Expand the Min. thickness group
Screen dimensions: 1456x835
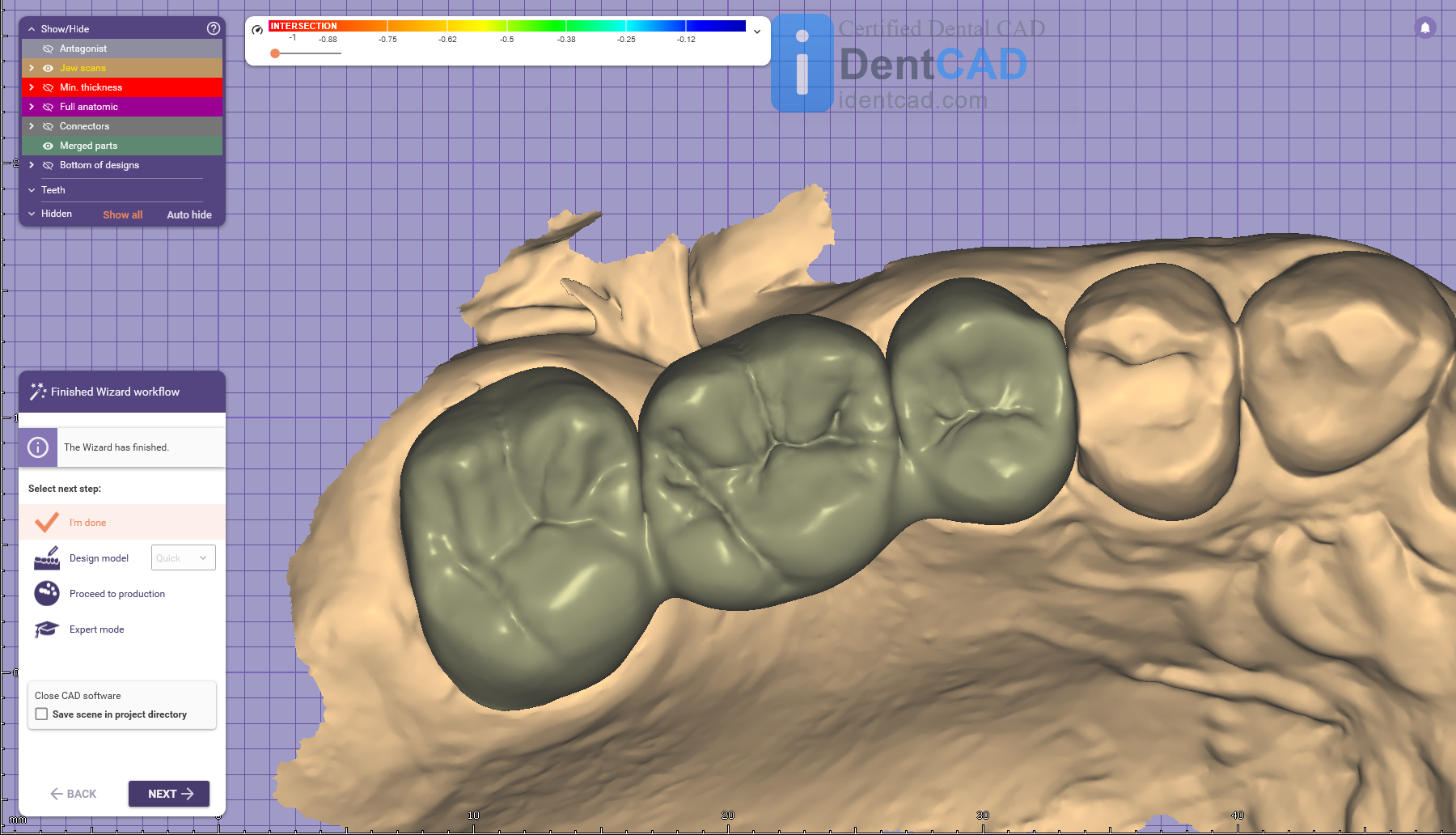32,87
